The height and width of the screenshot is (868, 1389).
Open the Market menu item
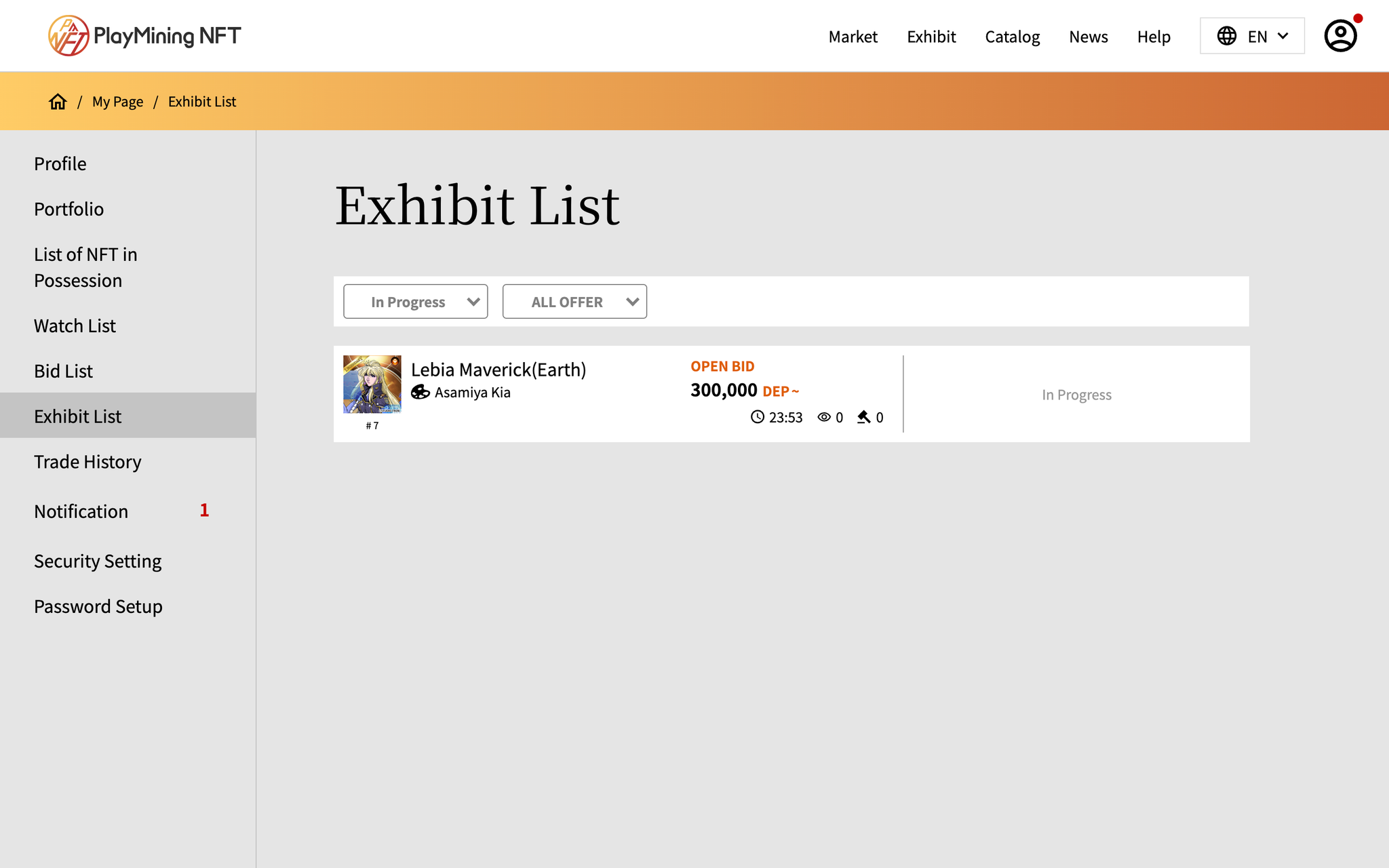[853, 37]
